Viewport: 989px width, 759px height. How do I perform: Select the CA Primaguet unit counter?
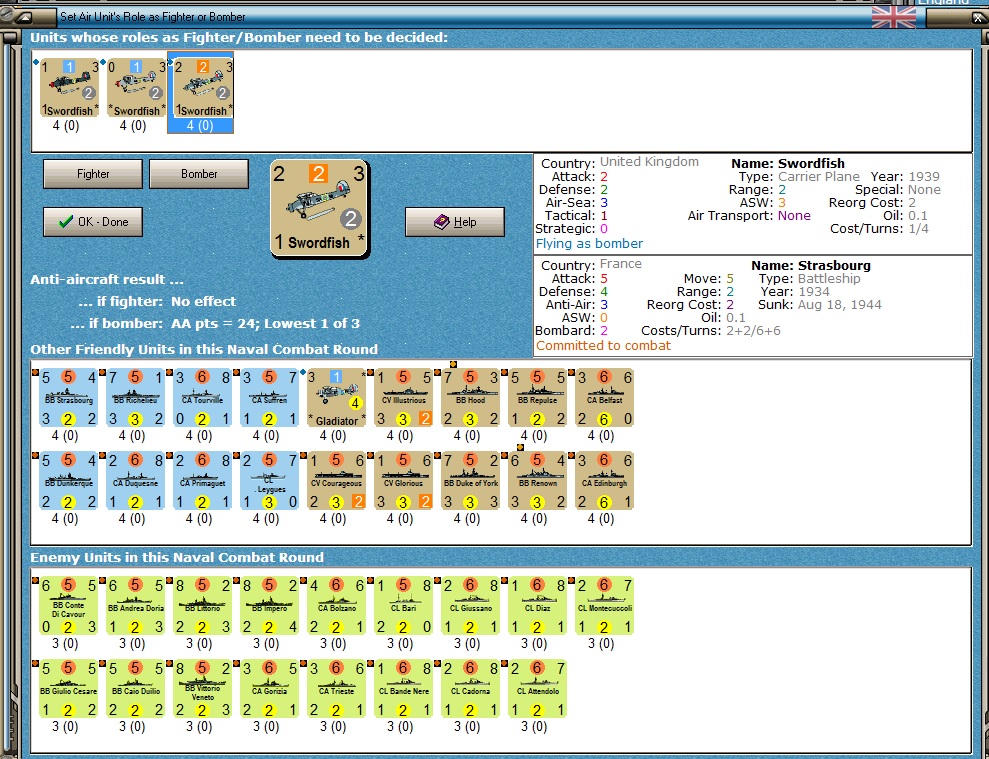click(202, 481)
